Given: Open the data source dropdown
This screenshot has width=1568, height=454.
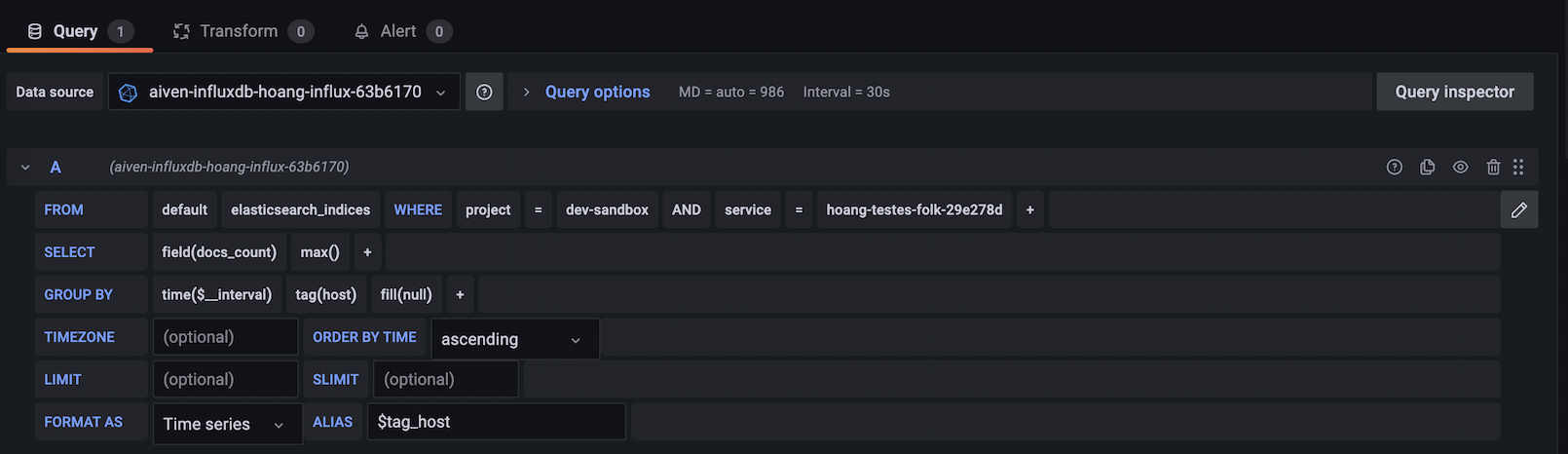Looking at the screenshot, I should click(283, 92).
